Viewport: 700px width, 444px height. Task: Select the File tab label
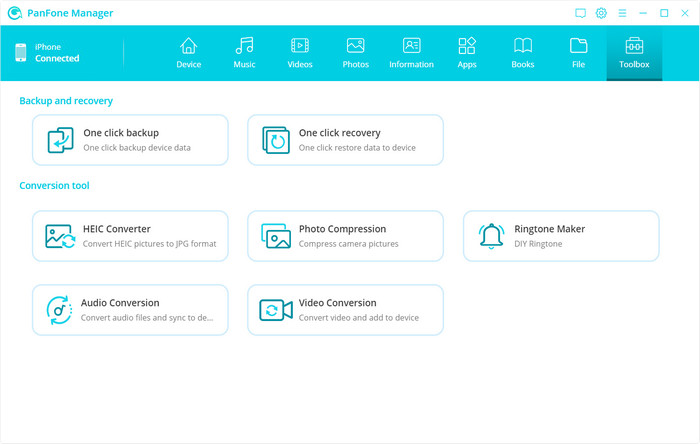(x=579, y=64)
